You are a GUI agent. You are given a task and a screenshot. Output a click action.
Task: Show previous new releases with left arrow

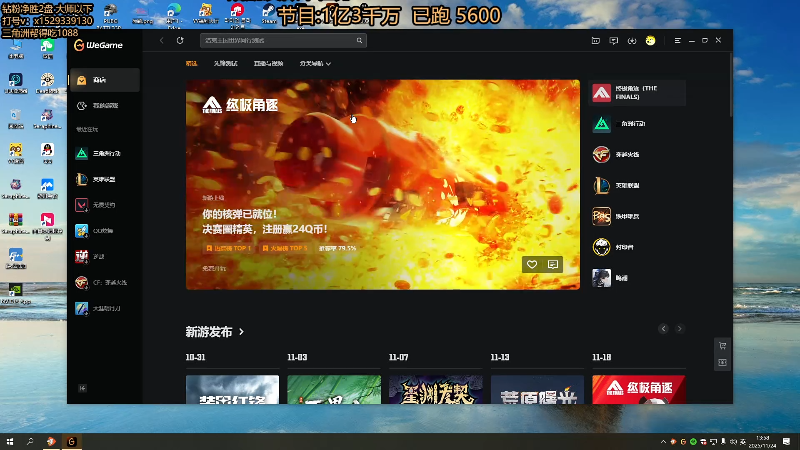[x=663, y=329]
